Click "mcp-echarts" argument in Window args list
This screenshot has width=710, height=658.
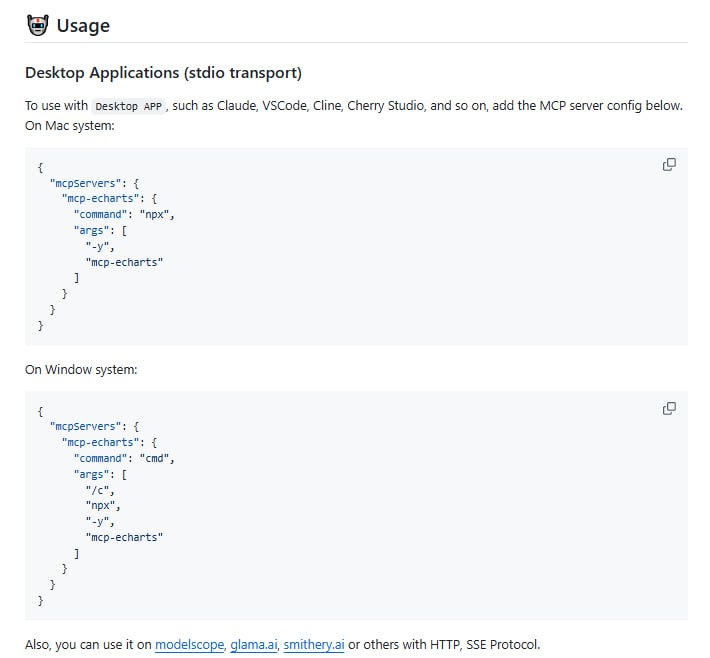(124, 537)
